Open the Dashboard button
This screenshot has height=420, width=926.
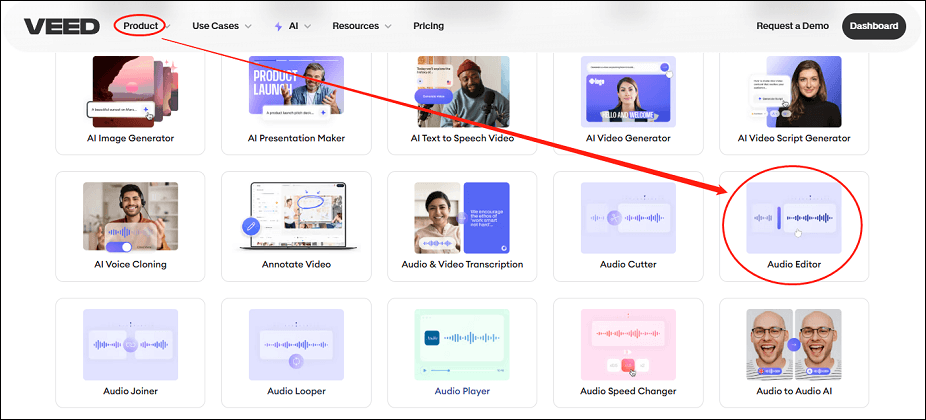pyautogui.click(x=874, y=26)
